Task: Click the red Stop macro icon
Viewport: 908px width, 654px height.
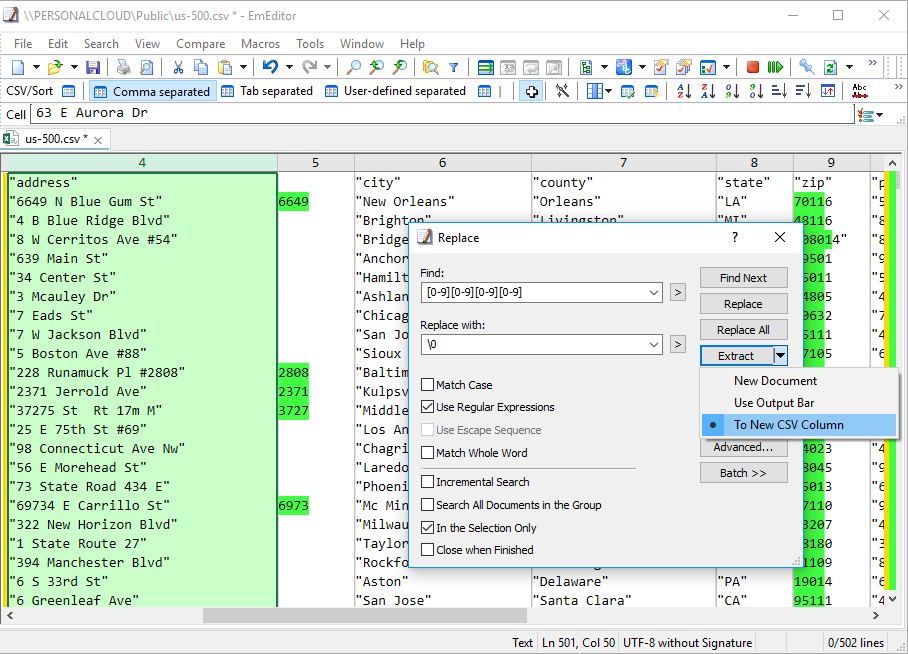Action: [752, 67]
